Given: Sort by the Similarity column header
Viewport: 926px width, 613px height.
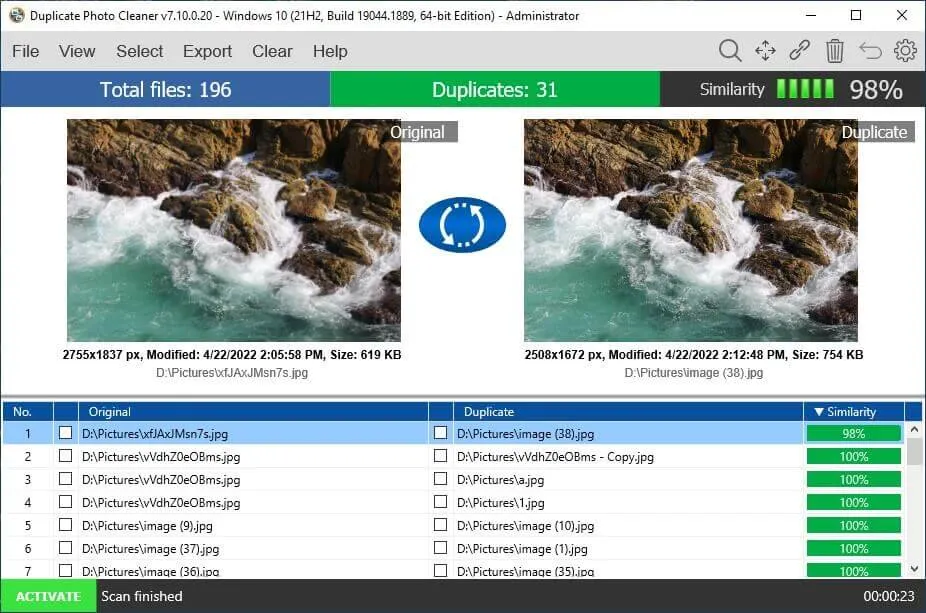Looking at the screenshot, I should [x=853, y=412].
